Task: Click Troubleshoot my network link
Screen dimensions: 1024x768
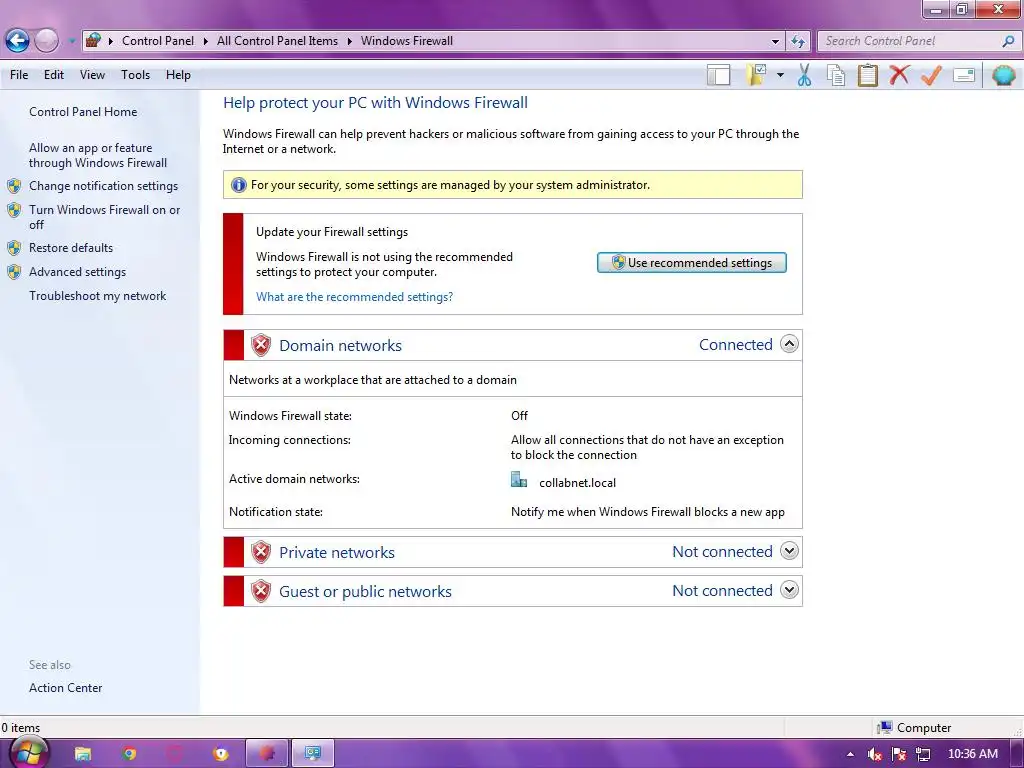Action: pyautogui.click(x=97, y=296)
